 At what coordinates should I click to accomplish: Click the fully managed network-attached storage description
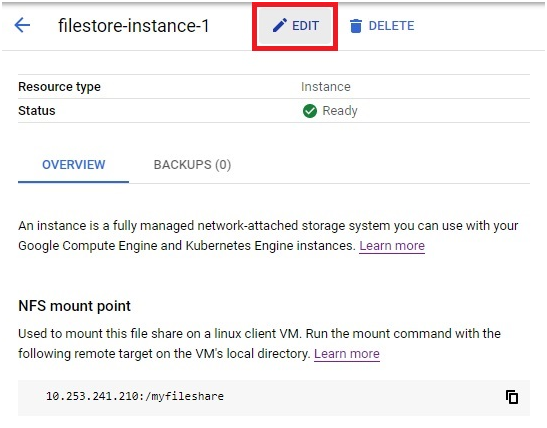click(268, 236)
